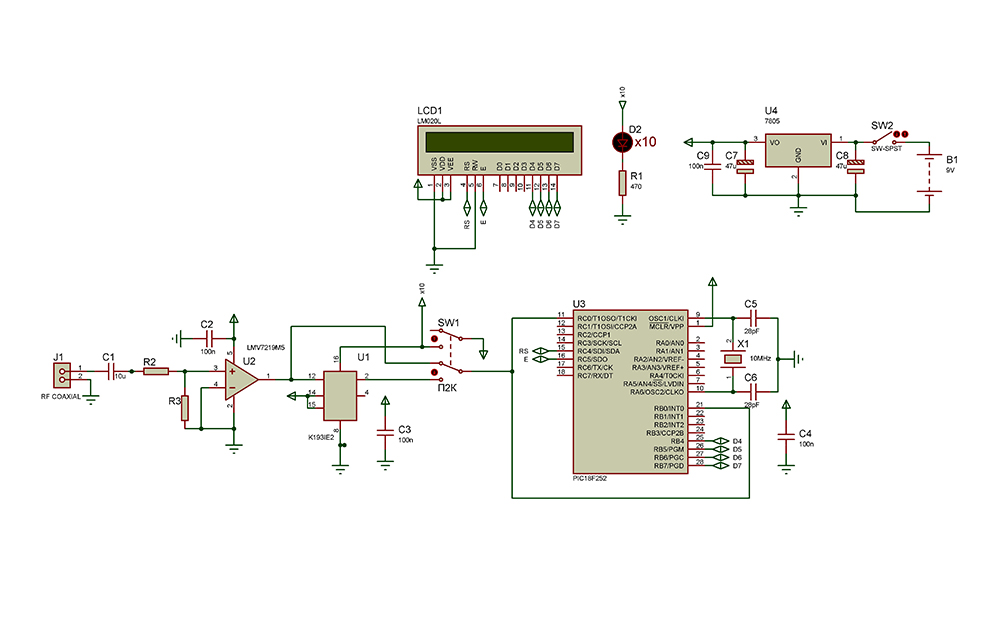Click the 9V battery B1 symbol
The image size is (1000, 627).
coord(930,175)
